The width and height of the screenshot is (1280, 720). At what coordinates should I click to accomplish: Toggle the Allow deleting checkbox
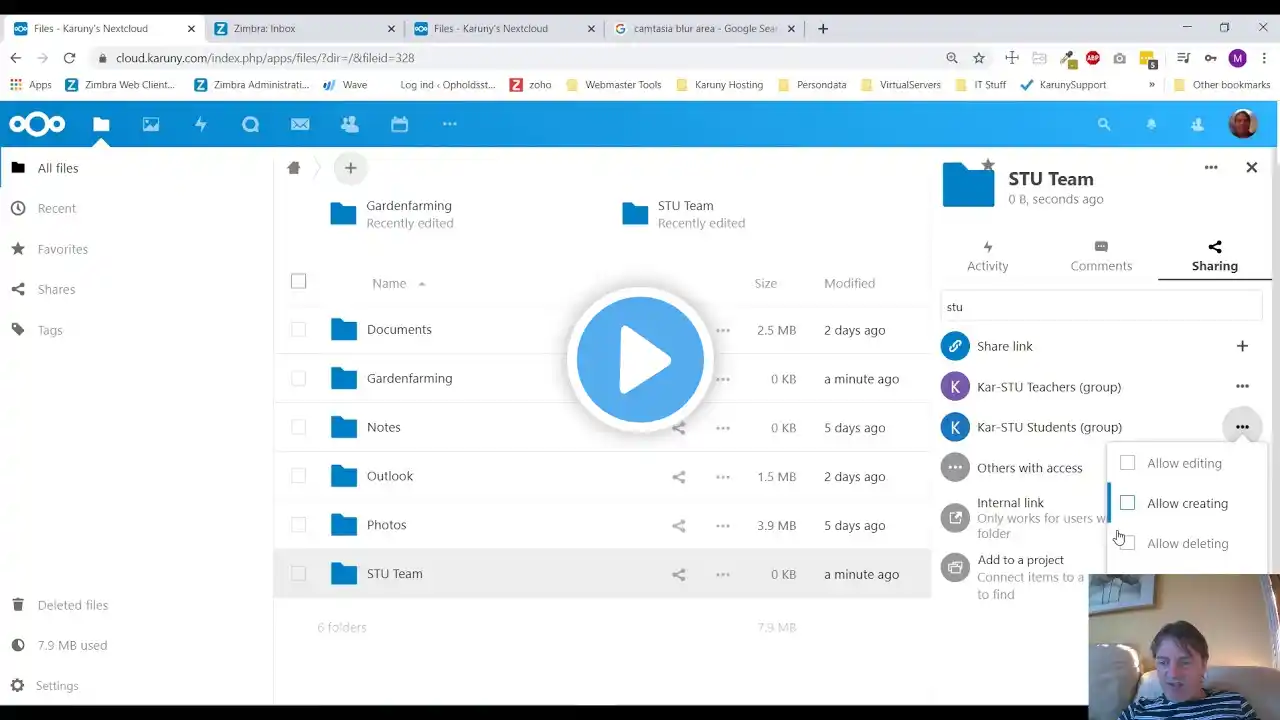[1128, 543]
